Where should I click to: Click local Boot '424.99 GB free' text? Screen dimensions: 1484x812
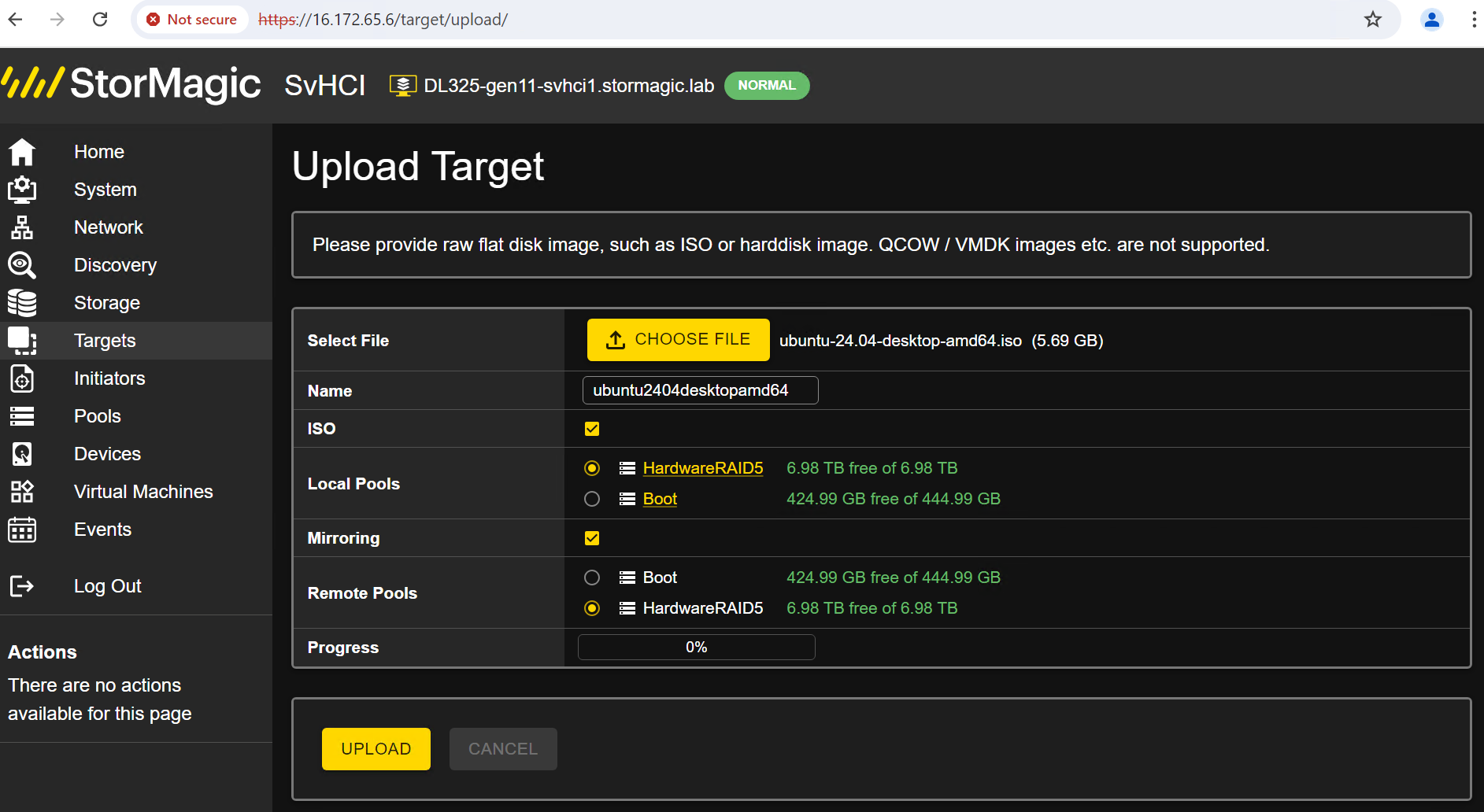(894, 499)
